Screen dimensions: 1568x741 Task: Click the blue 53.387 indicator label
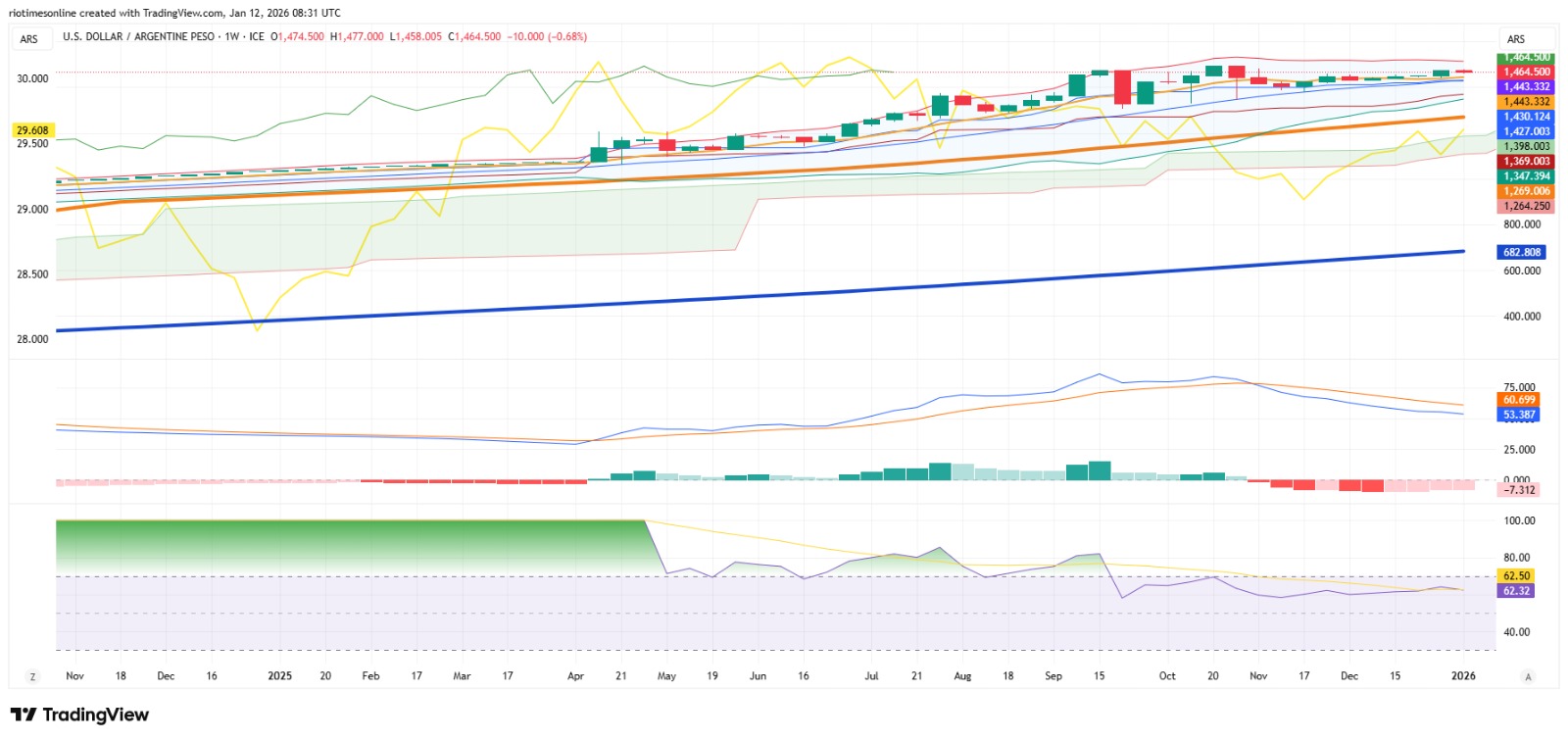[x=1519, y=414]
